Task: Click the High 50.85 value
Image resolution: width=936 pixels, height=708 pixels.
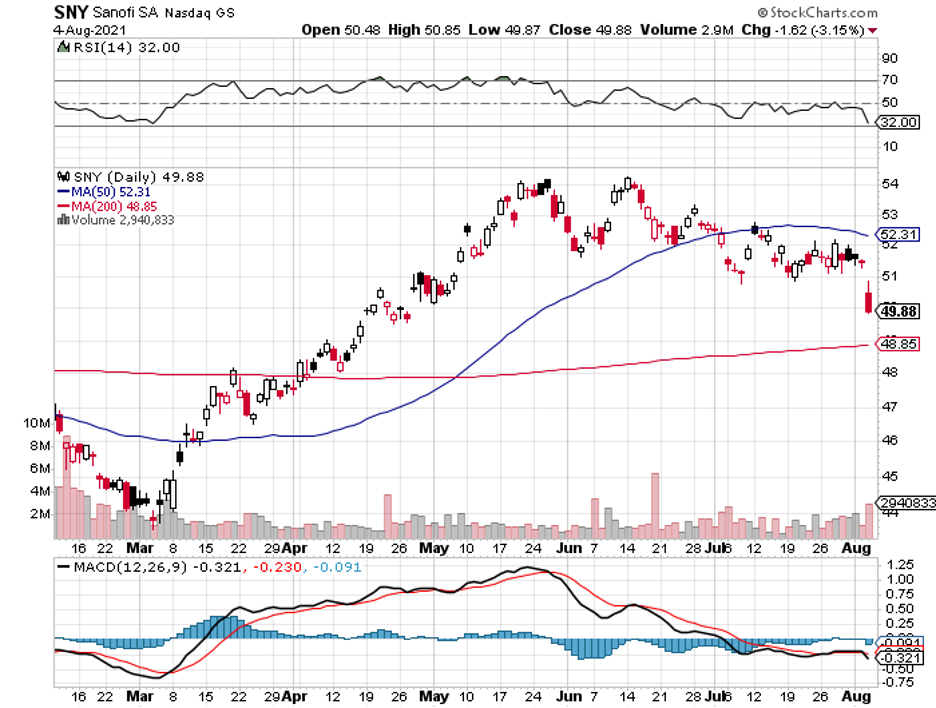Action: pos(424,30)
